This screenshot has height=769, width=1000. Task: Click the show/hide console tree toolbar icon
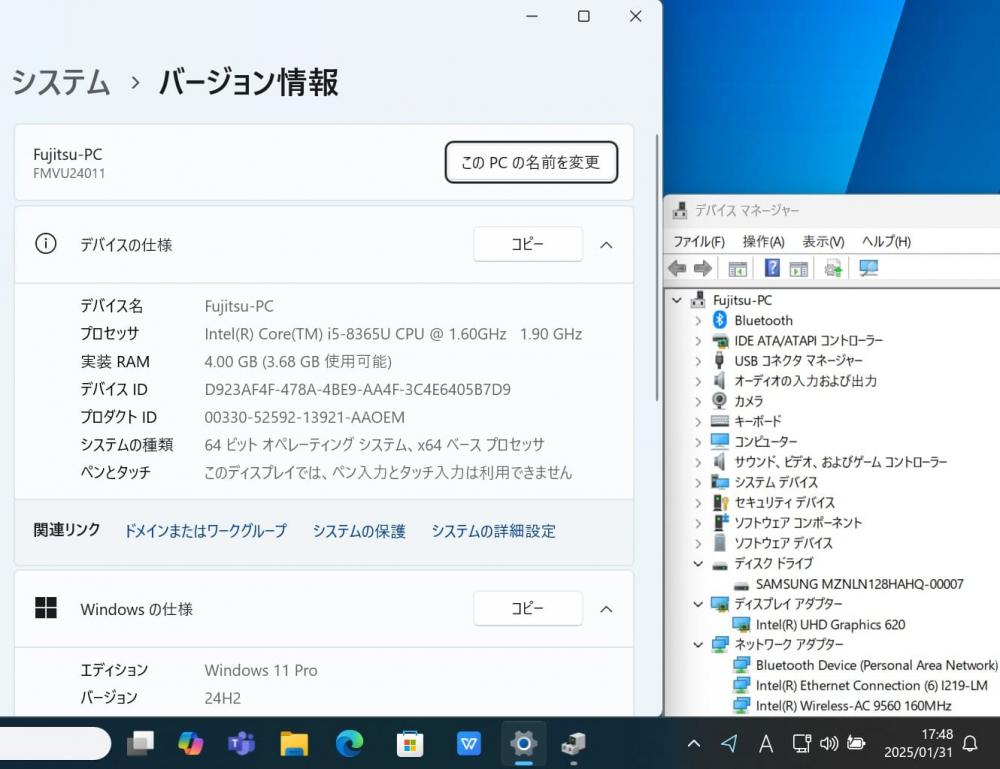[737, 269]
